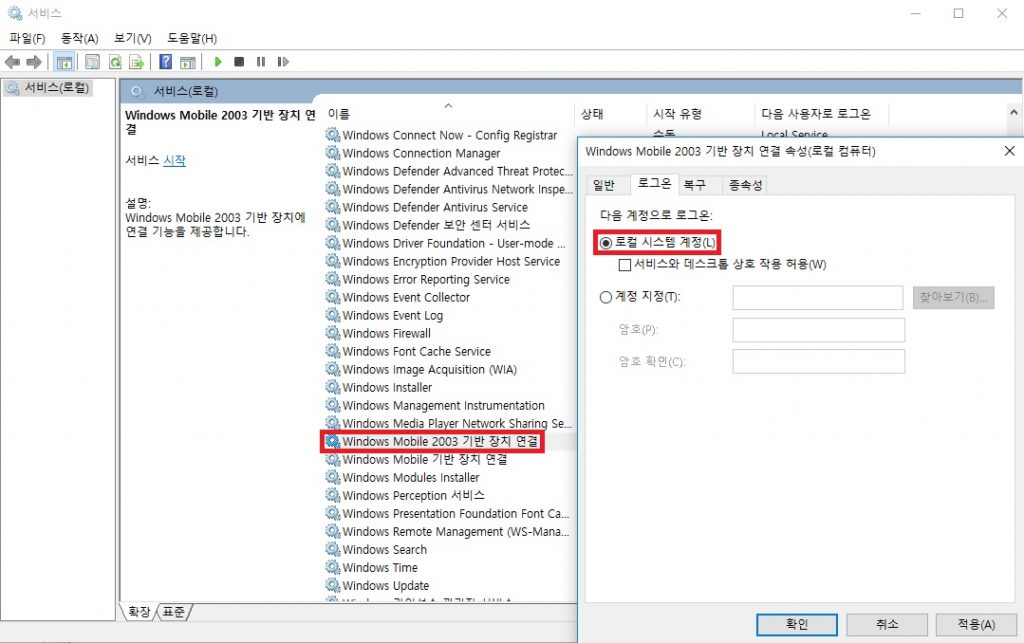Confirm the dialog with the 확인 button
The image size is (1024, 643).
point(797,624)
